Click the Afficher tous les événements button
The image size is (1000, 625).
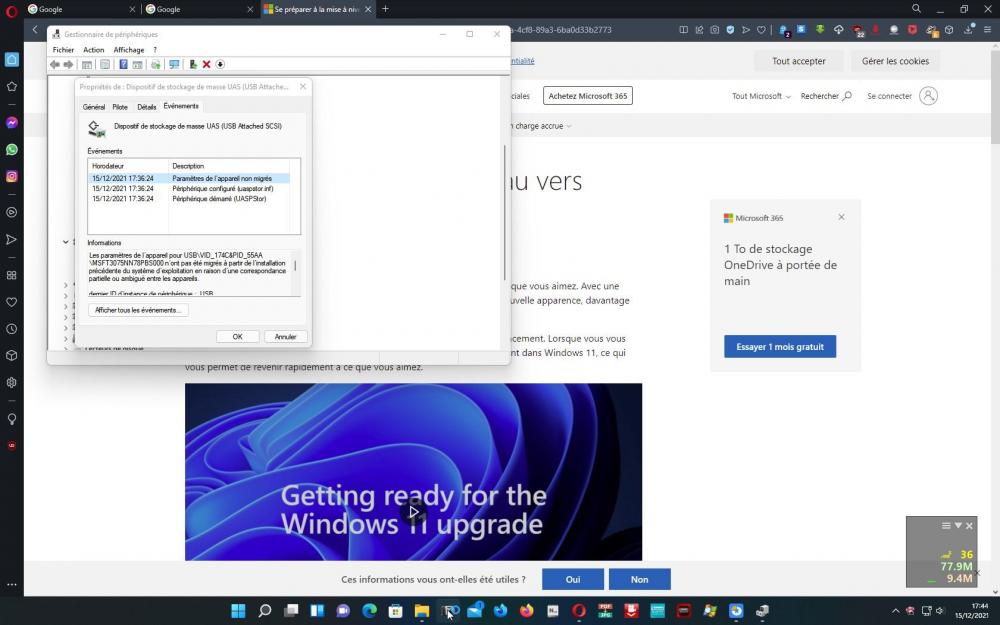[x=138, y=311]
